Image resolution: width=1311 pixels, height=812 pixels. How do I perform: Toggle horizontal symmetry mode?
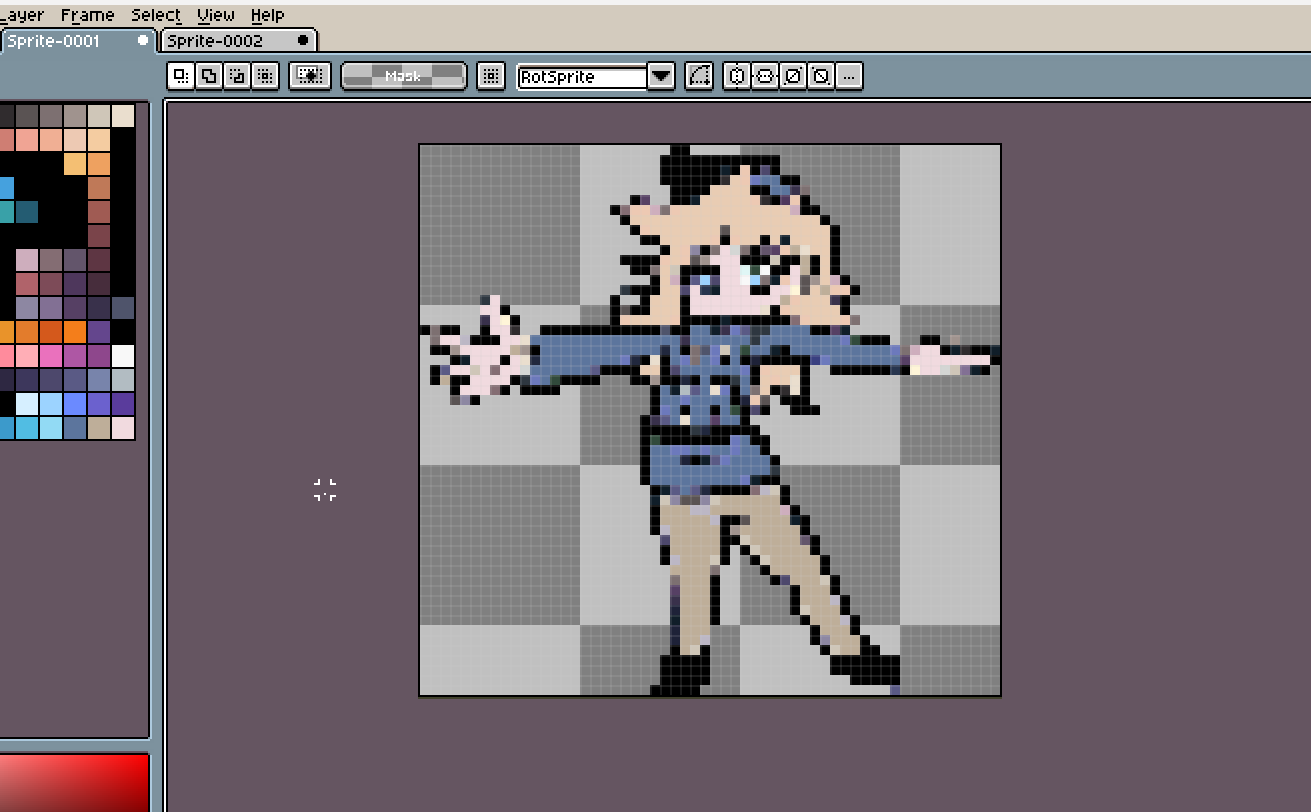[736, 75]
